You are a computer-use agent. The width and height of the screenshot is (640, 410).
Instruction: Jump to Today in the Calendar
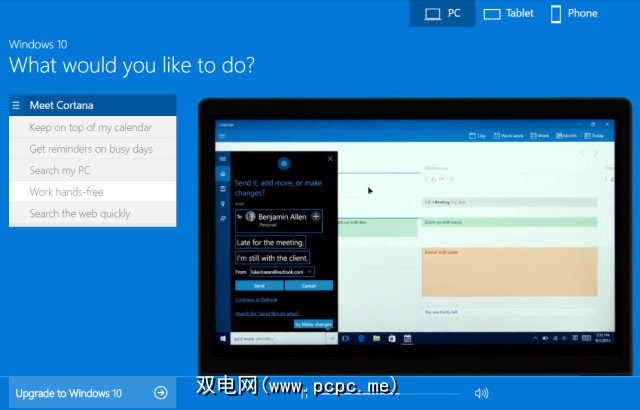point(594,136)
